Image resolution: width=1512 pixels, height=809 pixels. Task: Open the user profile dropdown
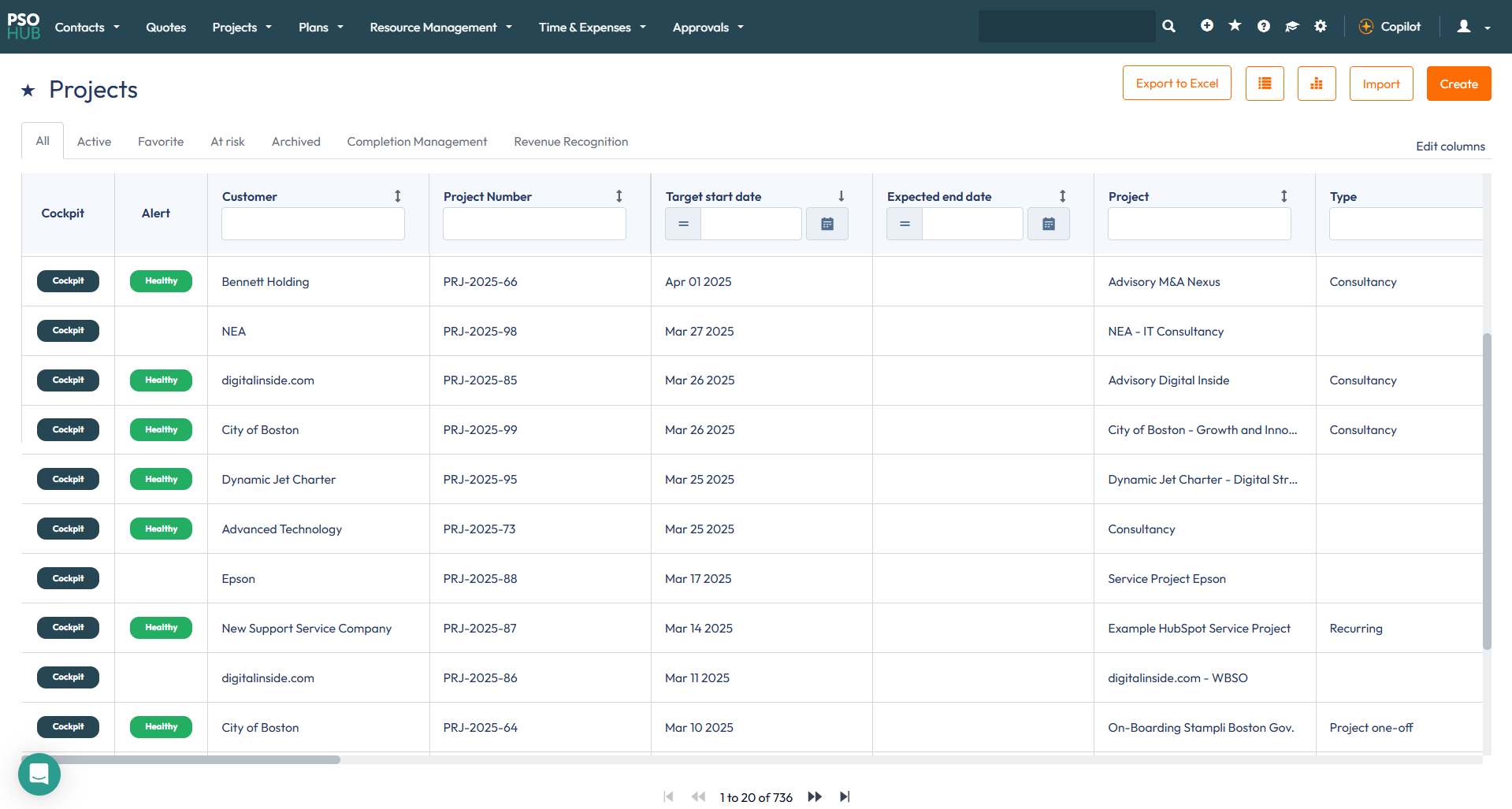coord(1472,27)
